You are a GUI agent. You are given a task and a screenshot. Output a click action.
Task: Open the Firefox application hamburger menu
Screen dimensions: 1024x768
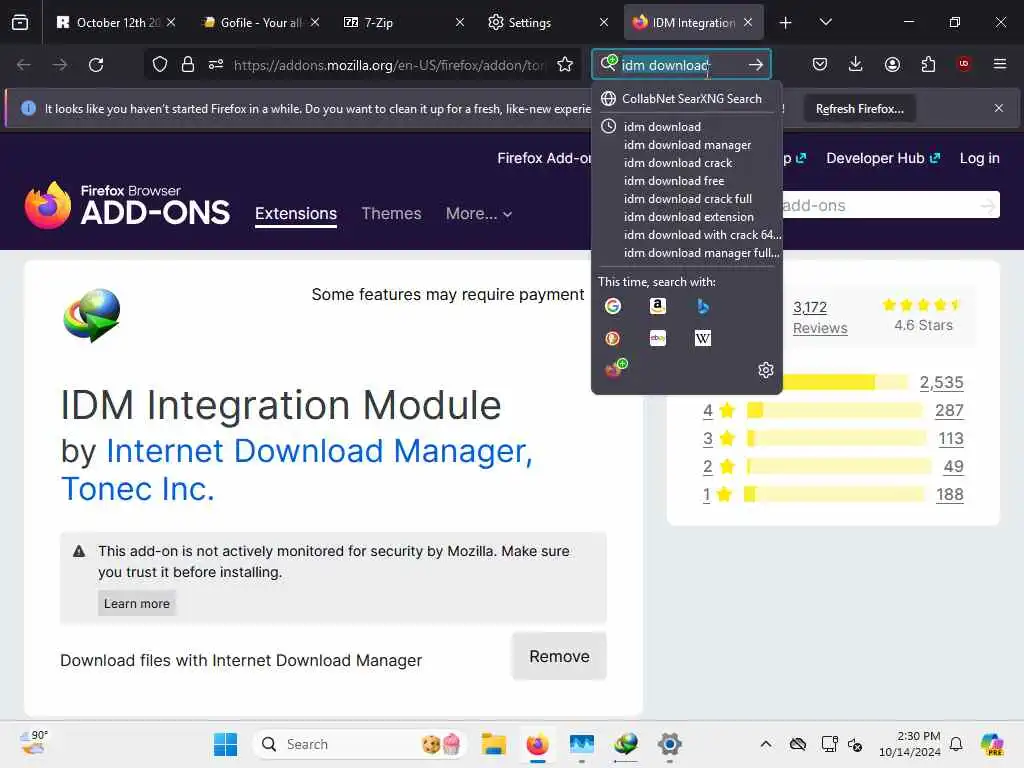1000,64
